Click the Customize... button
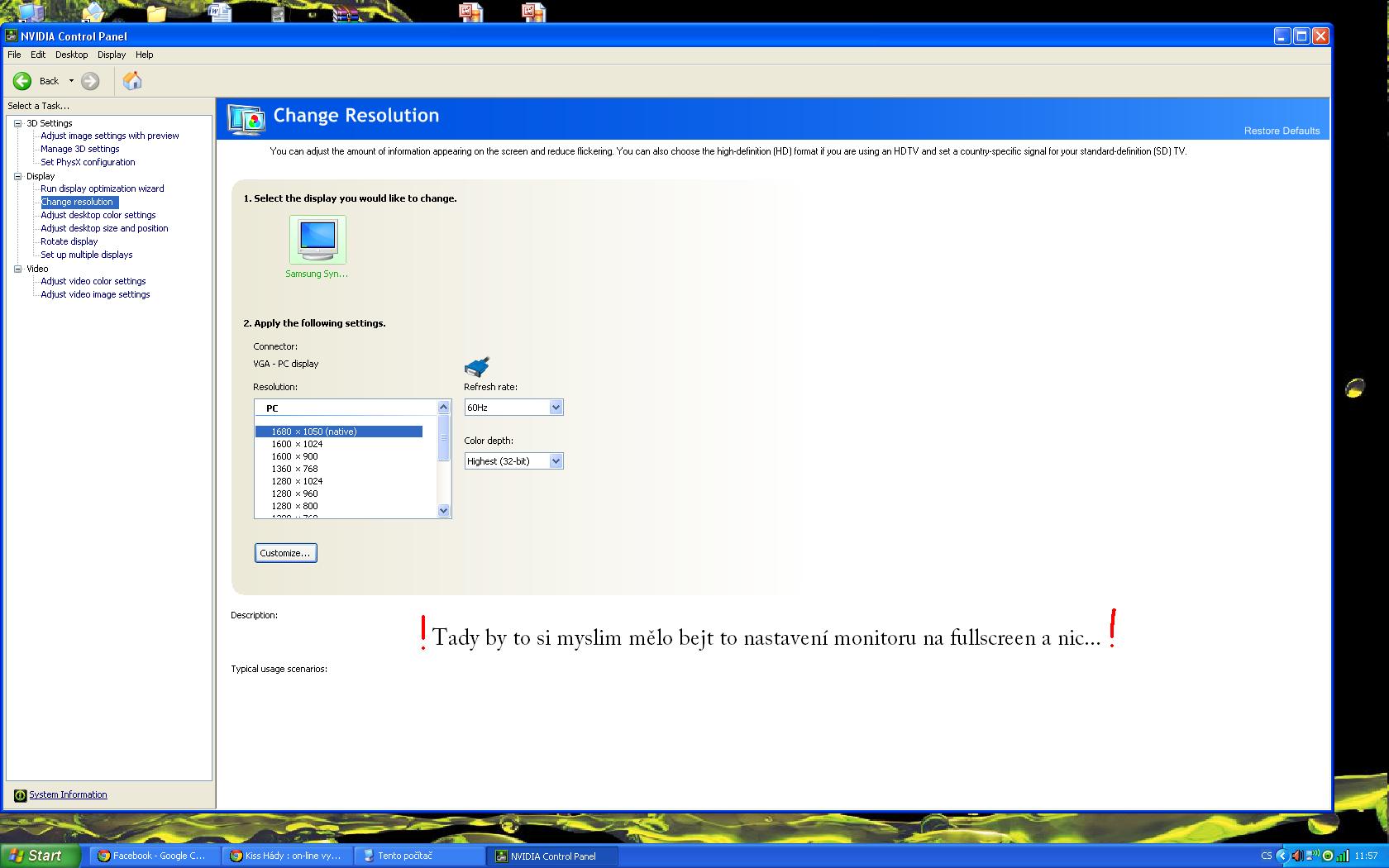This screenshot has height=868, width=1389. [285, 553]
